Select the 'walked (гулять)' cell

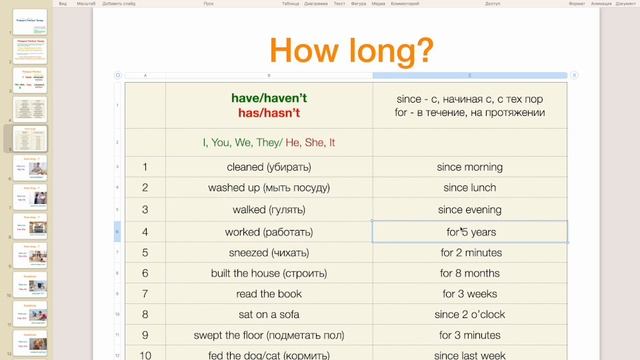point(269,210)
